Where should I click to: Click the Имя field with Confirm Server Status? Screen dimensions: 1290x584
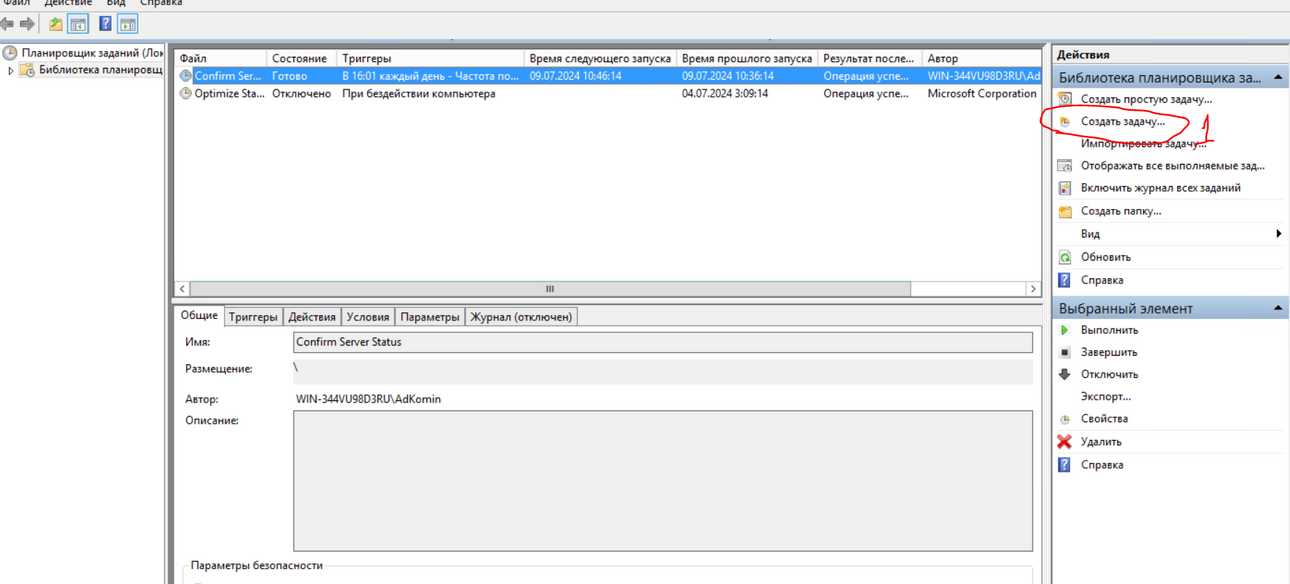click(x=663, y=342)
